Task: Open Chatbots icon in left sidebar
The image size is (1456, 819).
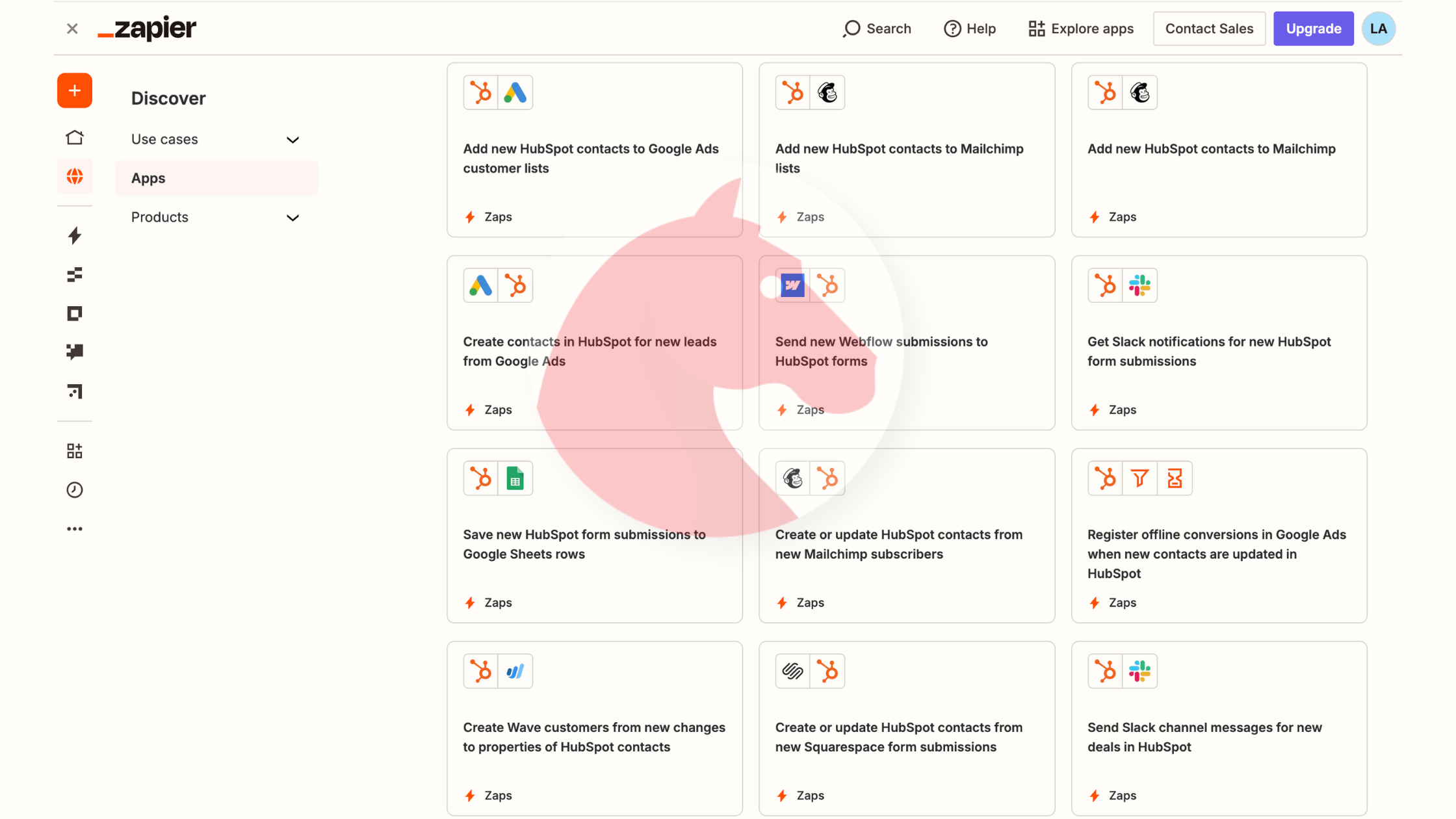Action: 75,352
